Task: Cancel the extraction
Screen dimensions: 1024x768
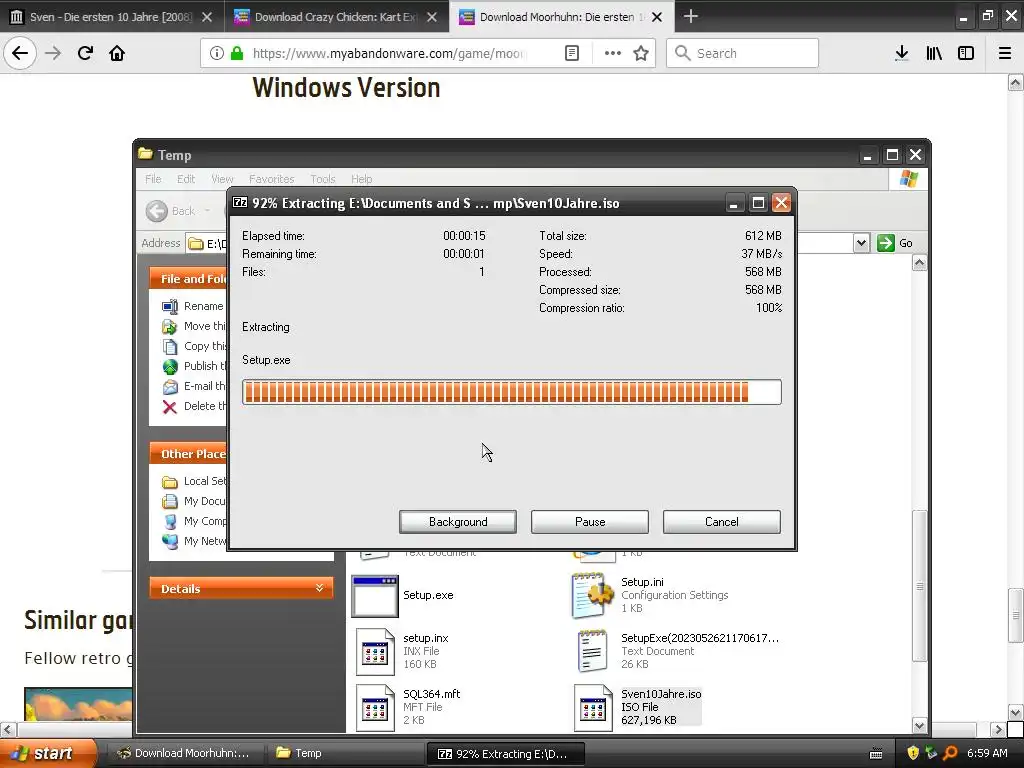Action: 722,522
